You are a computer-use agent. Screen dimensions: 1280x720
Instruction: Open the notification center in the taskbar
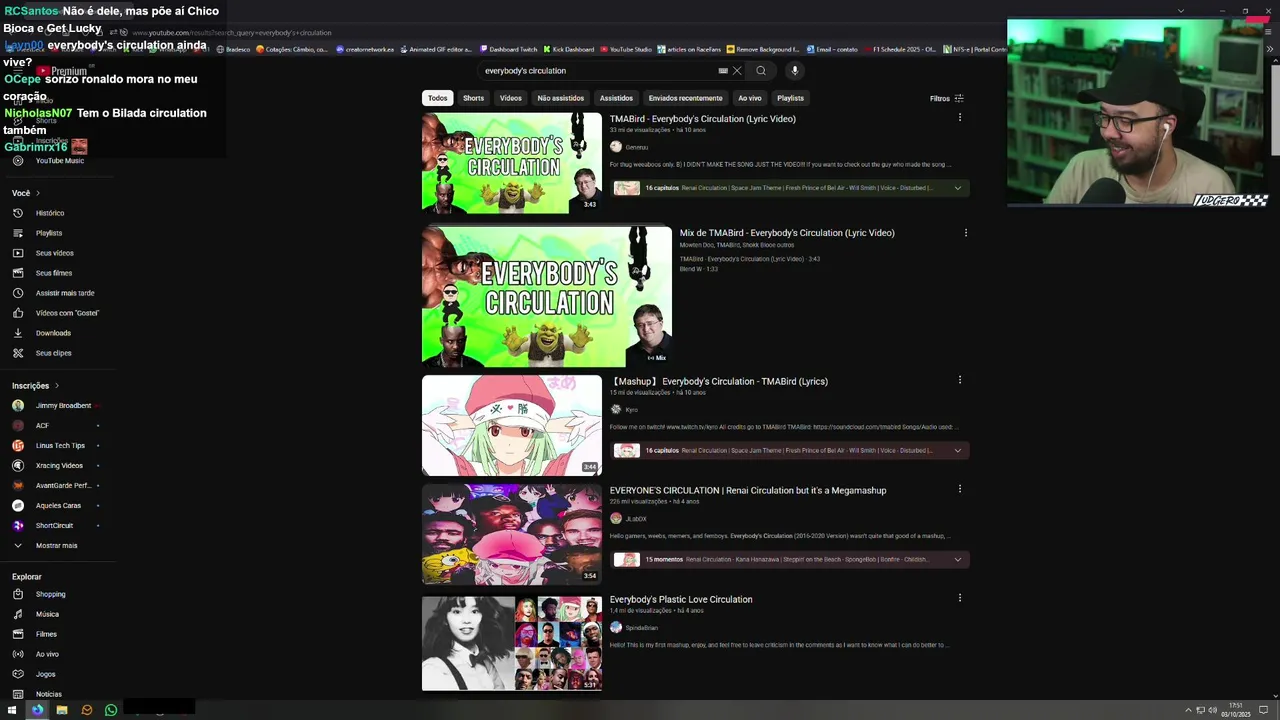pos(1263,710)
